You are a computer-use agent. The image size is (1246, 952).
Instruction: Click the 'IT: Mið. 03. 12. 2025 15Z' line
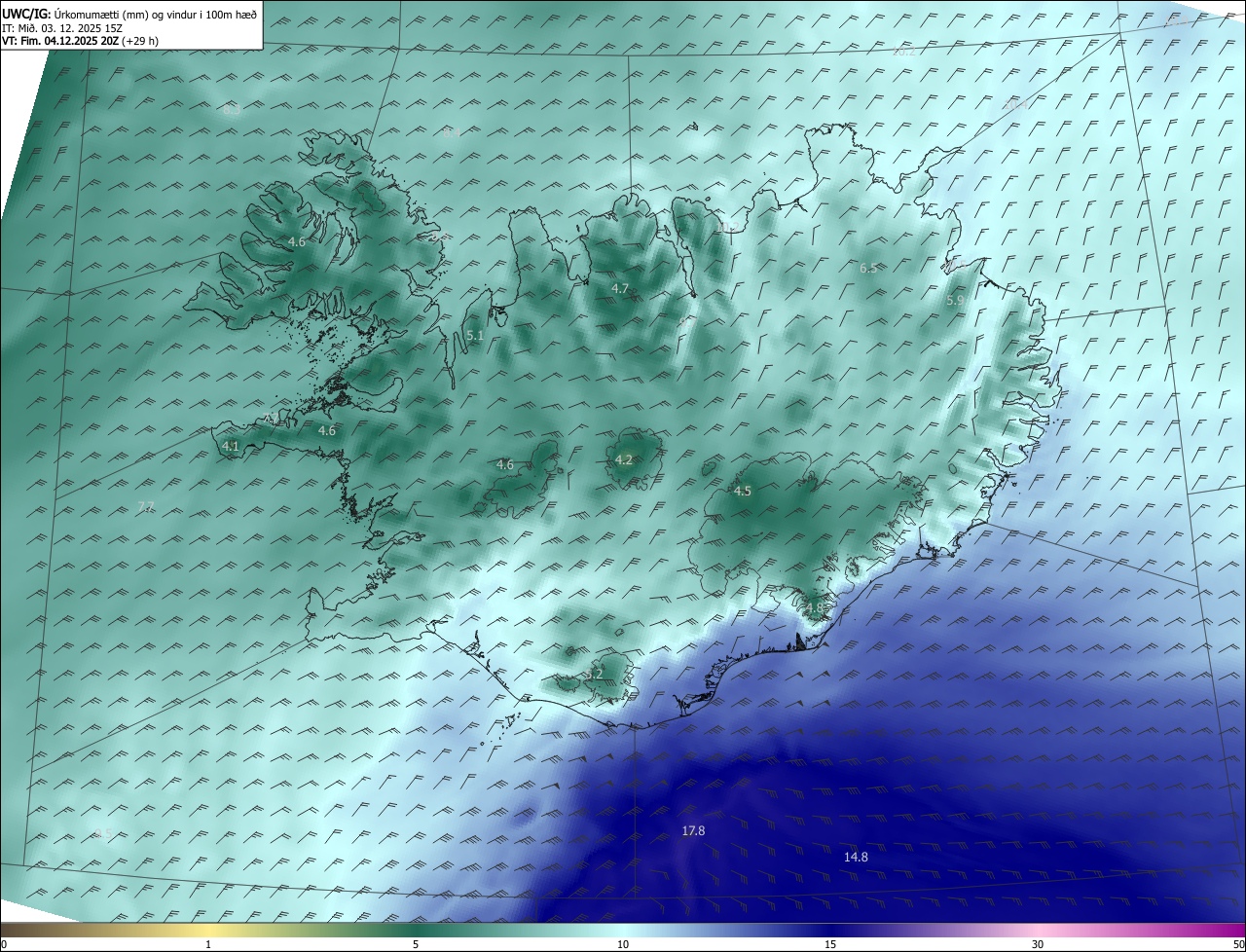[x=61, y=28]
